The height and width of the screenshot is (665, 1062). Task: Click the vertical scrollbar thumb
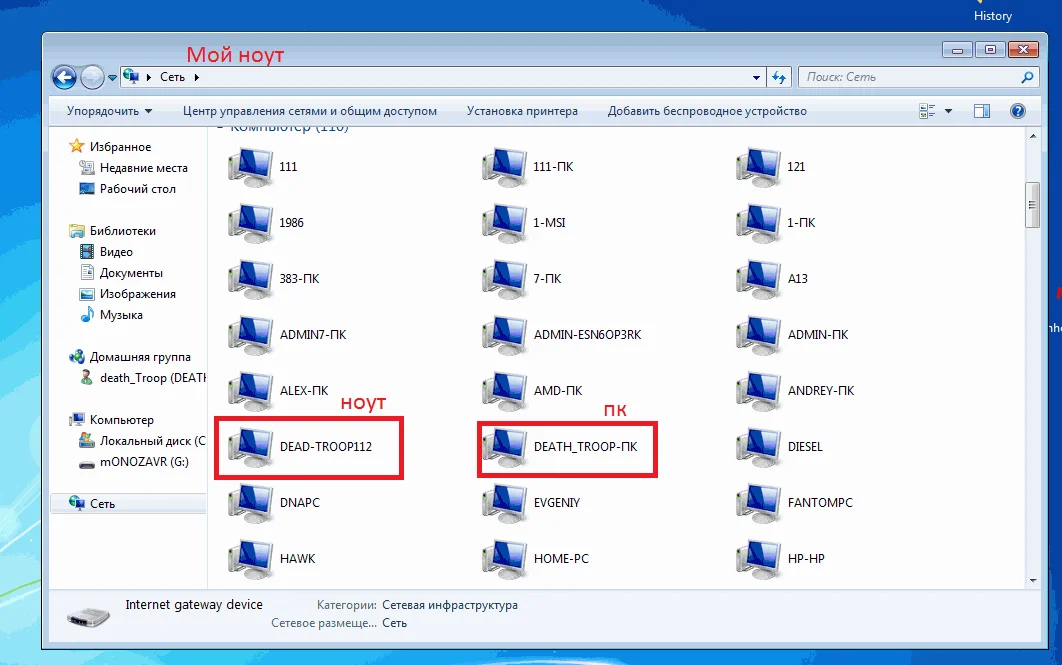point(1032,205)
